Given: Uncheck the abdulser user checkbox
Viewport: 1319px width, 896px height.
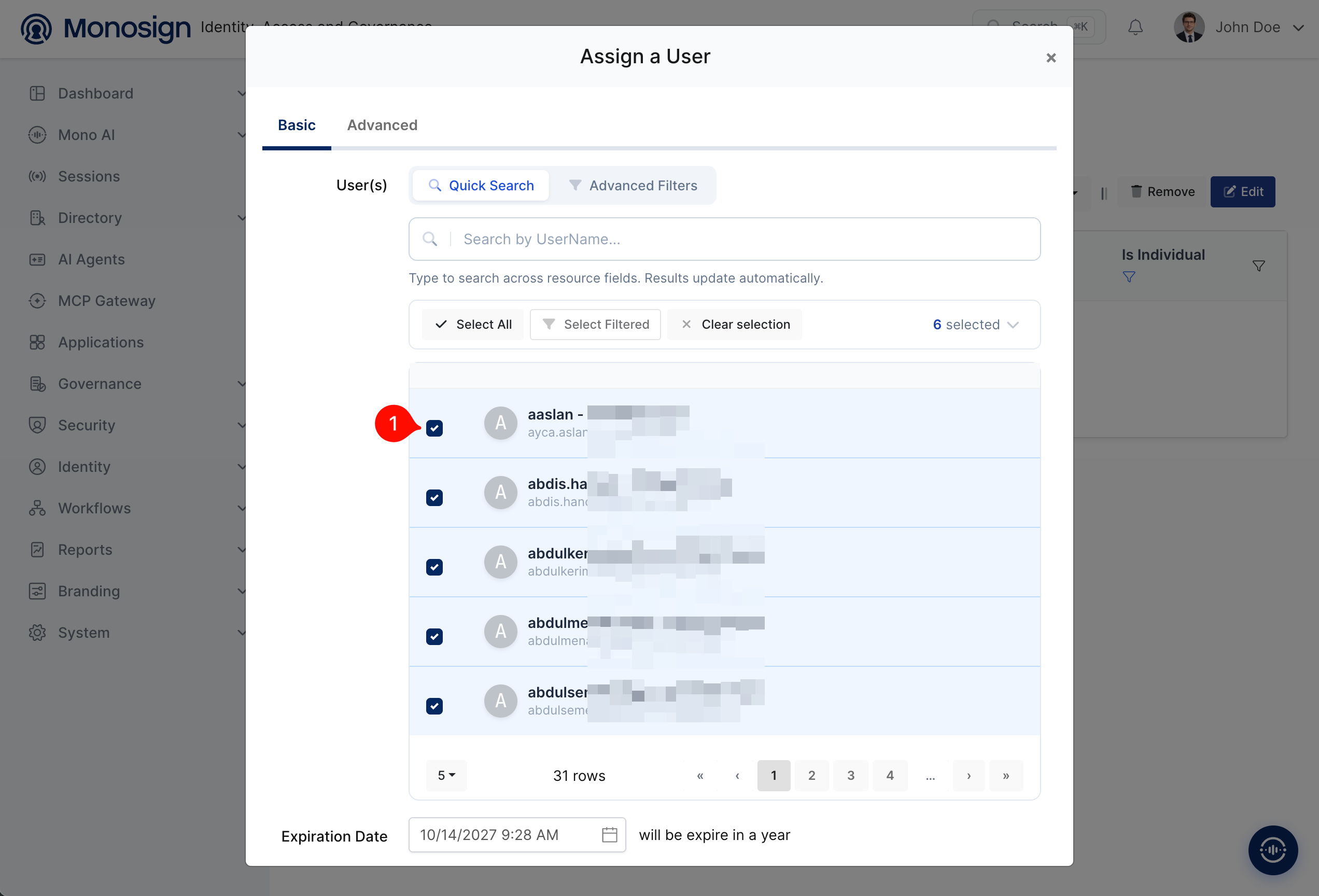Looking at the screenshot, I should point(434,706).
